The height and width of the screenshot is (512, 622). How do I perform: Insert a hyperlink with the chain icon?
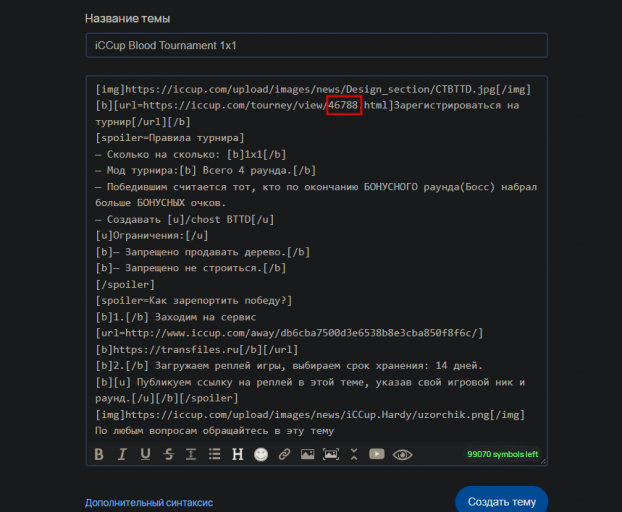click(284, 454)
